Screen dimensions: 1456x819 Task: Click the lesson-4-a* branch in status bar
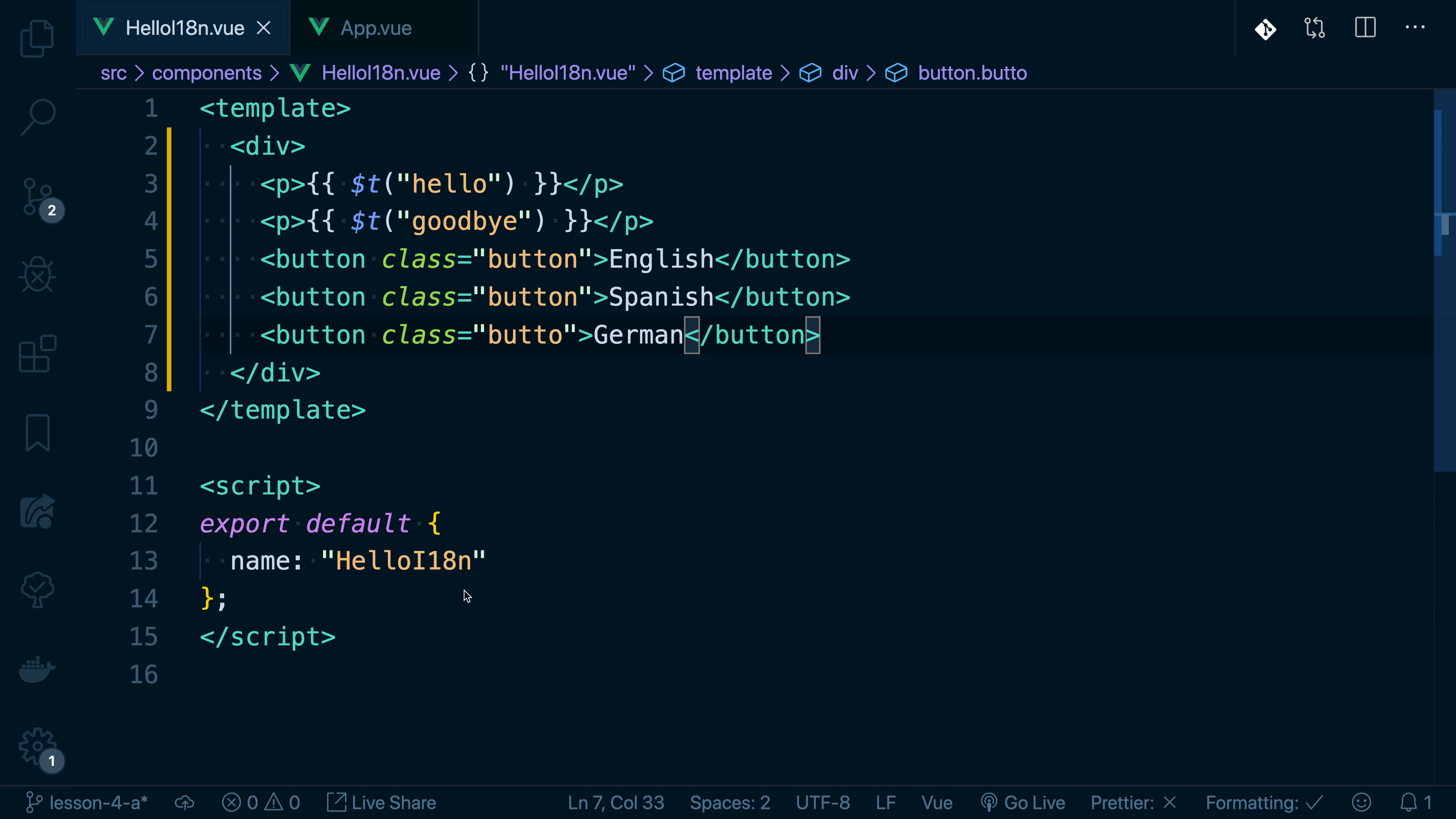coord(87,803)
